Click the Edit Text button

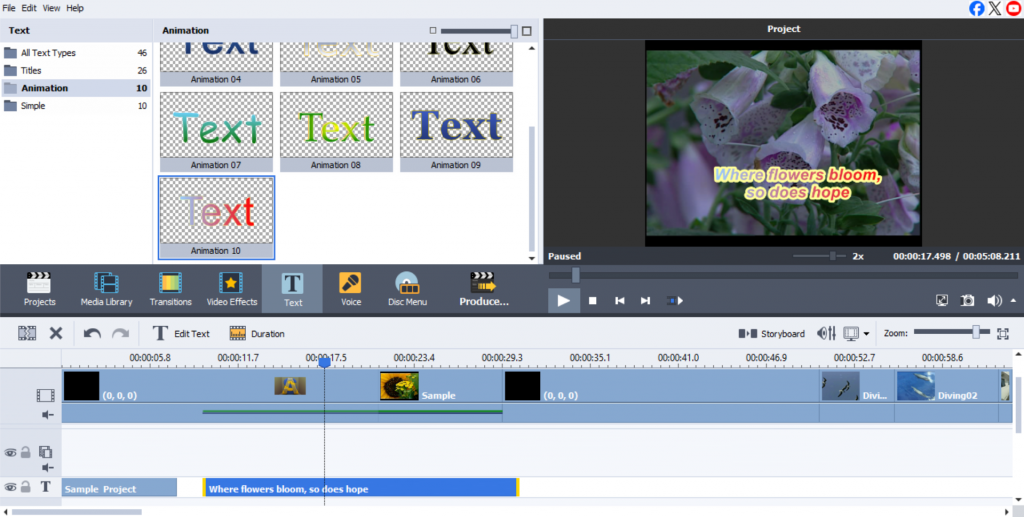[x=181, y=334]
